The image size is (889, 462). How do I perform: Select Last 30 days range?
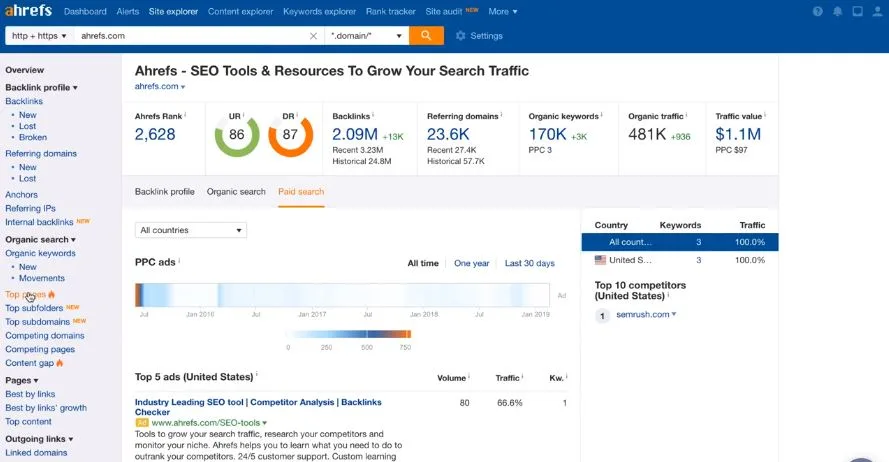click(530, 263)
